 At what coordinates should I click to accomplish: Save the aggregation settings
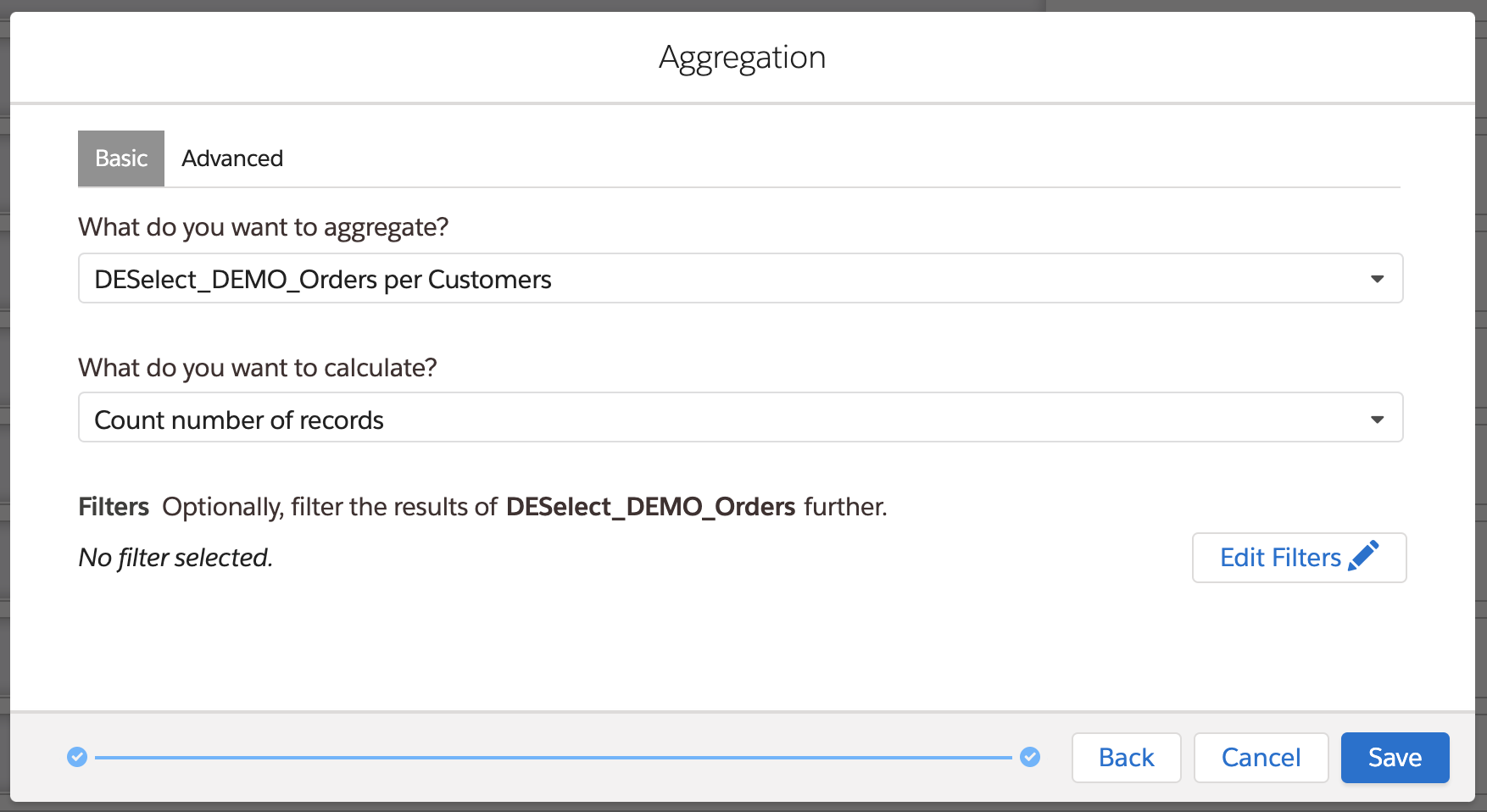click(1395, 757)
